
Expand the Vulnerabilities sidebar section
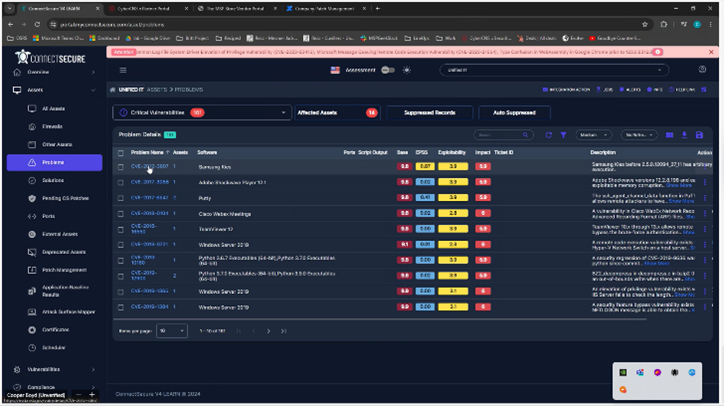click(x=54, y=370)
